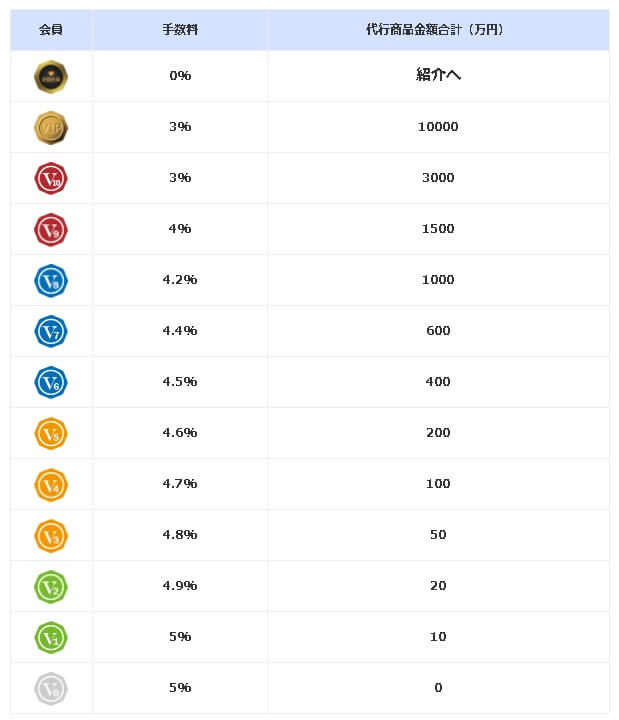Select the red V10 member badge
Image resolution: width=619 pixels, height=720 pixels.
[x=50, y=178]
